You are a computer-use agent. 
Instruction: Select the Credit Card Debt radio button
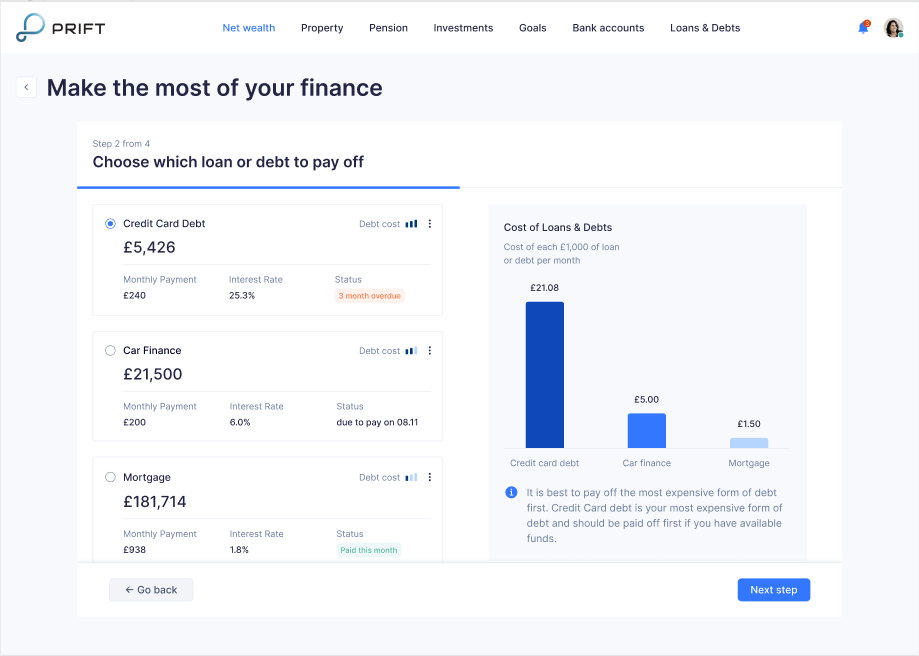coord(110,223)
